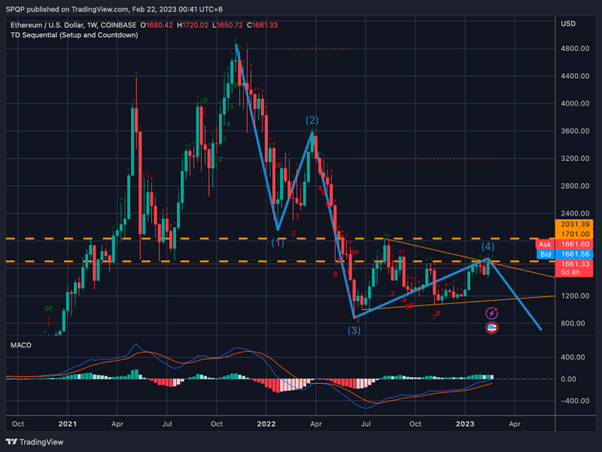Viewport: 602px width, 452px height.
Task: Click the Ask price label 1661.60
Action: pos(564,244)
